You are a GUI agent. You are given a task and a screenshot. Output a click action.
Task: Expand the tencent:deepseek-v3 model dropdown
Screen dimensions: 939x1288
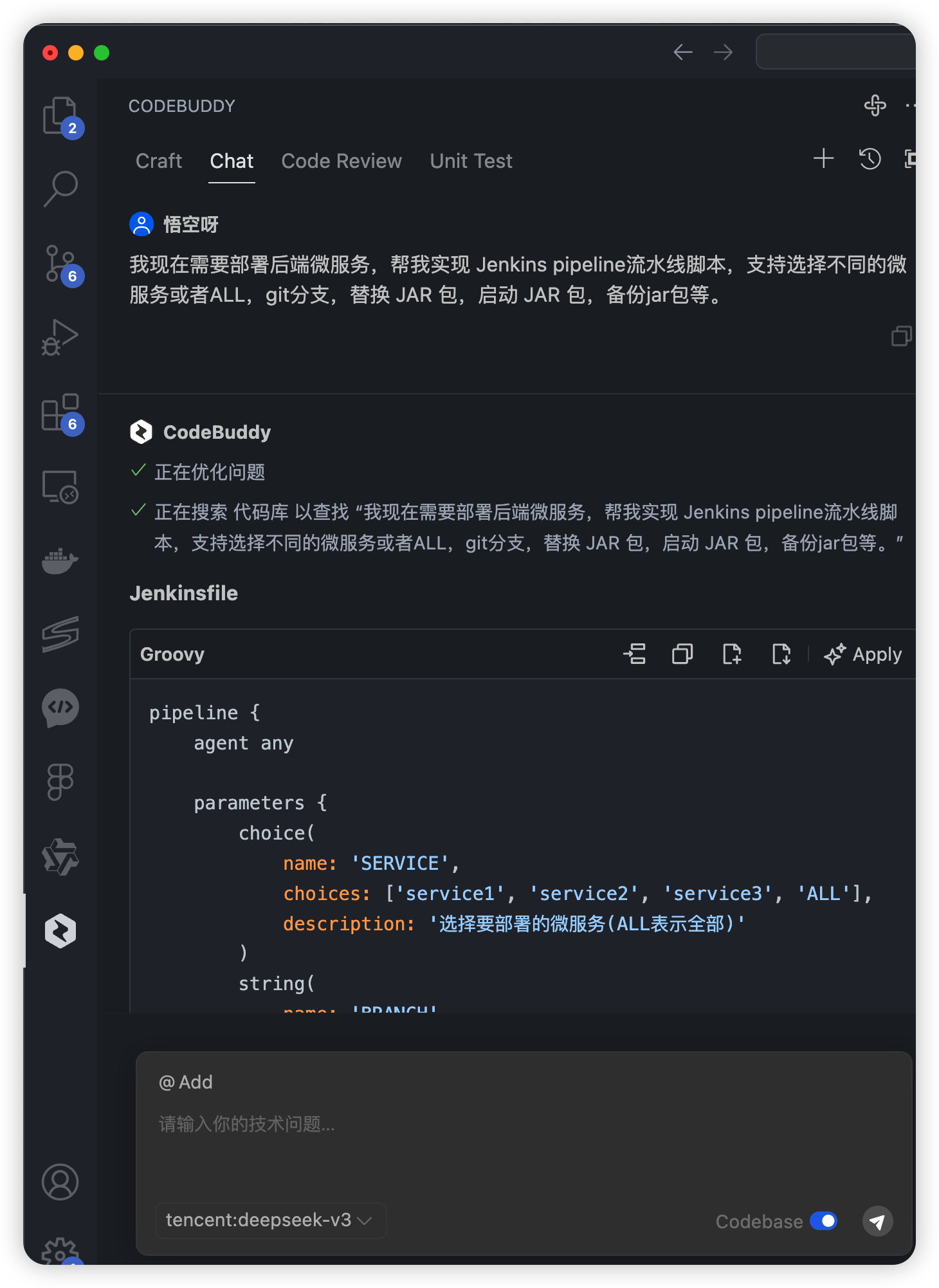(269, 1220)
